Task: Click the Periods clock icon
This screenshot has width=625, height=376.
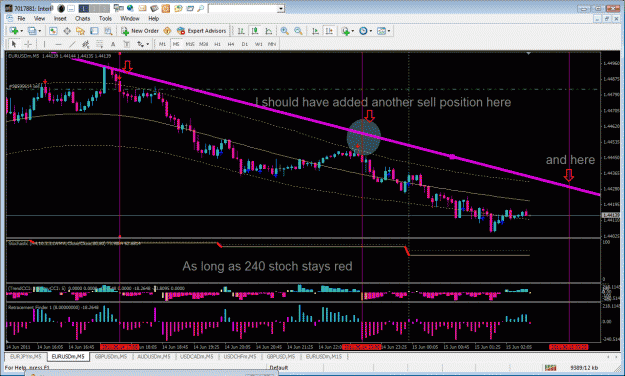Action: [363, 31]
